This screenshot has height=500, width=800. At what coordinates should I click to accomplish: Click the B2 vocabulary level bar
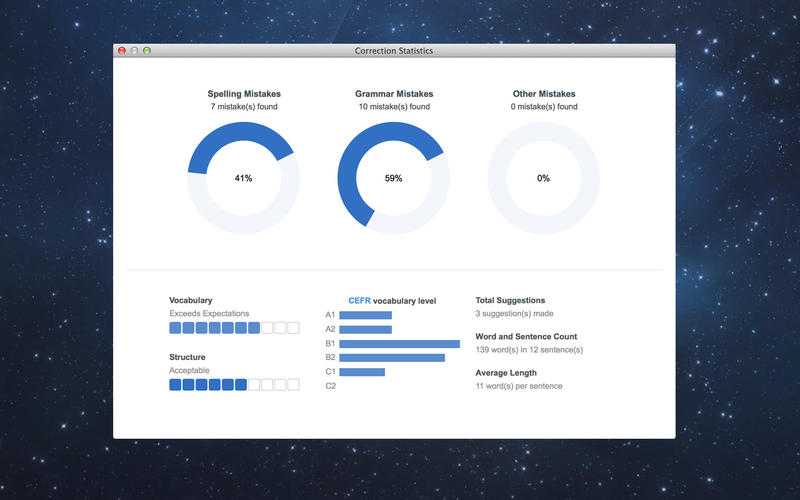[392, 358]
